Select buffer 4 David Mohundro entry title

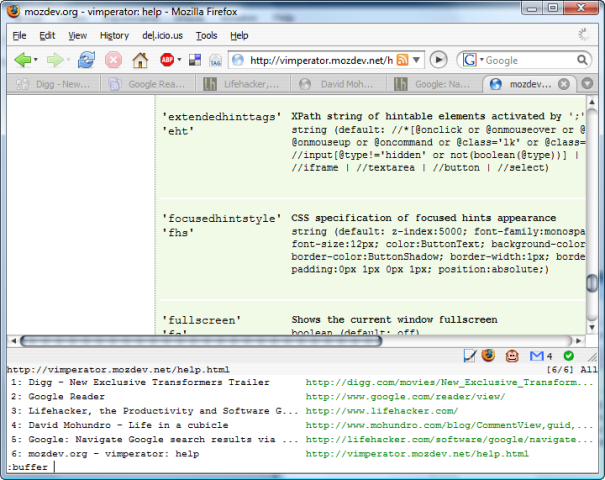coord(128,425)
